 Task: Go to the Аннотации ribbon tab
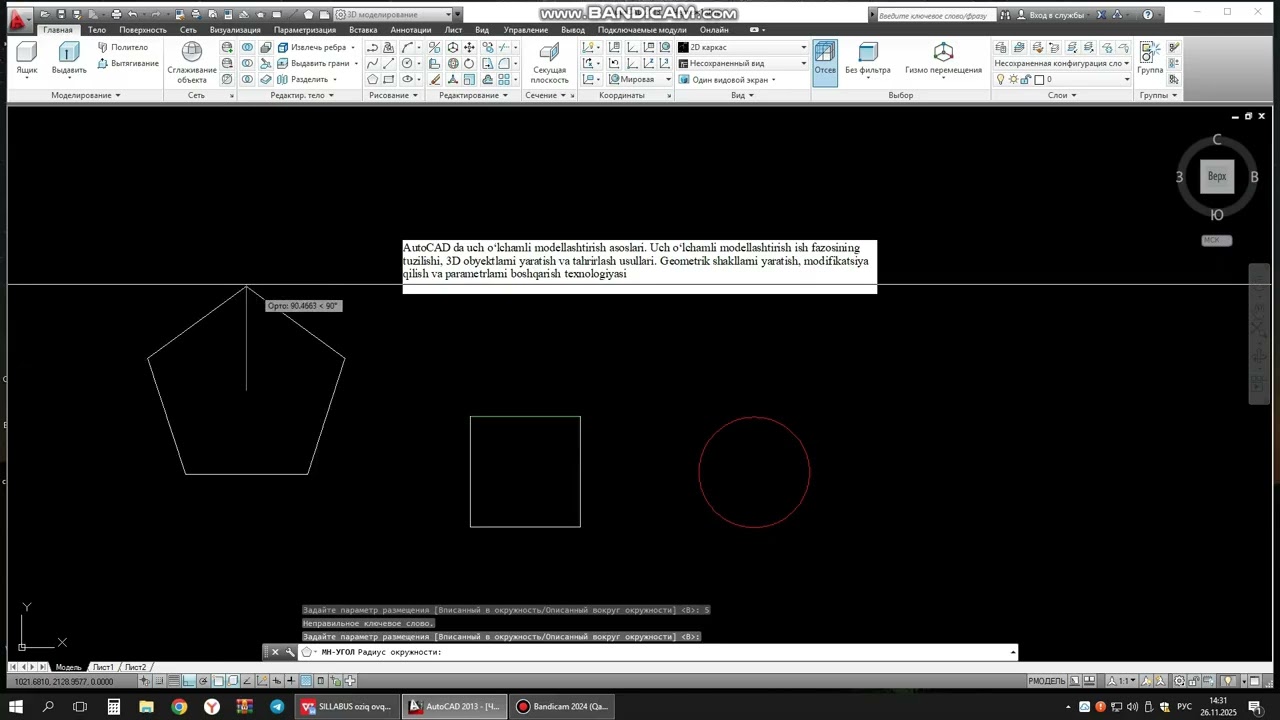(x=411, y=30)
